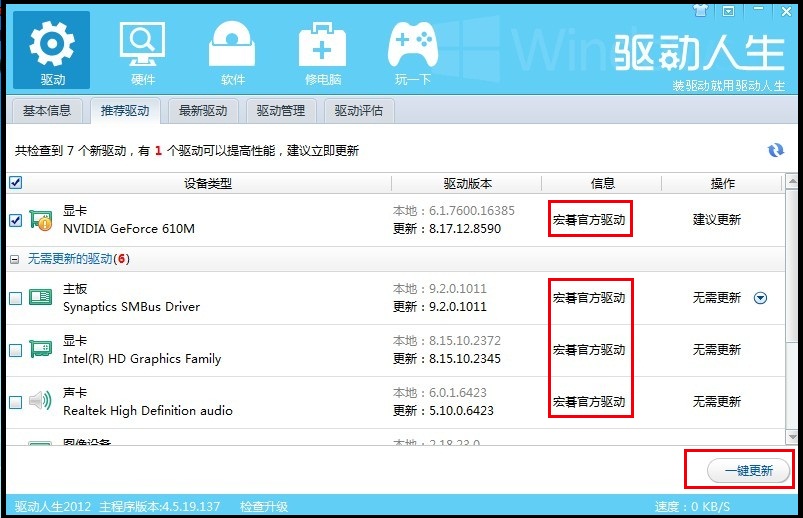Click 宏碁官方驱动 in the NVIDIA row
This screenshot has height=518, width=803.
589,220
